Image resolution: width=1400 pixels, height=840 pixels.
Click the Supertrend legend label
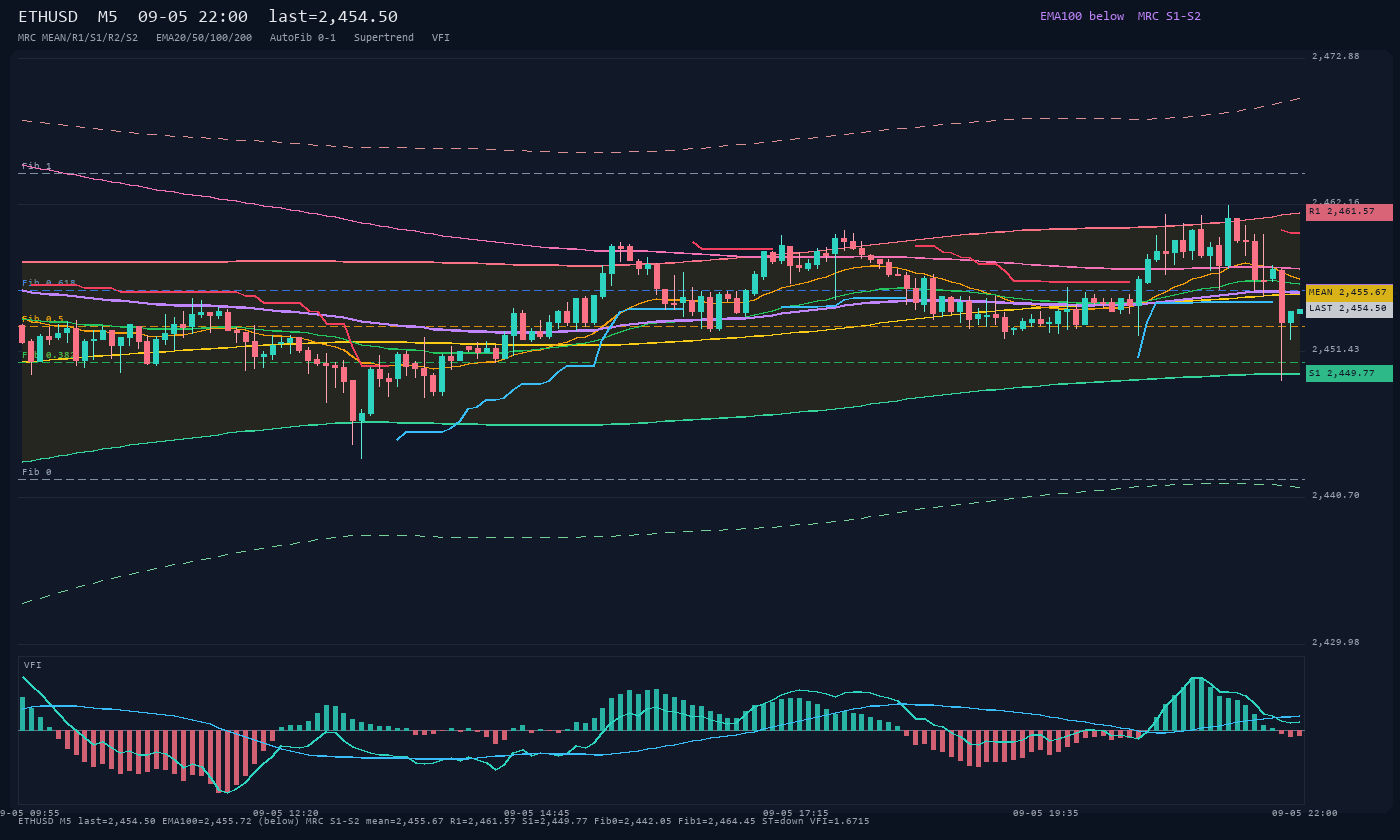(x=384, y=37)
